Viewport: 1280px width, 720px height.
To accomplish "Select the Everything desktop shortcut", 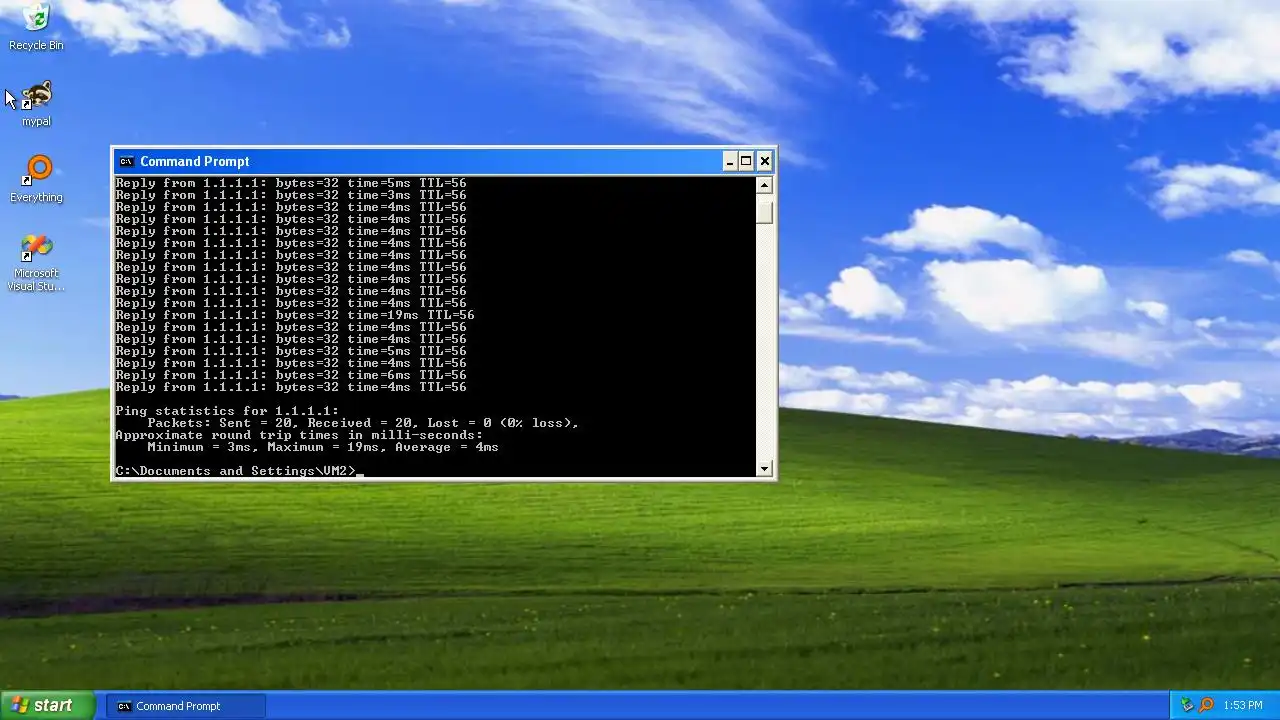I will pos(36,180).
